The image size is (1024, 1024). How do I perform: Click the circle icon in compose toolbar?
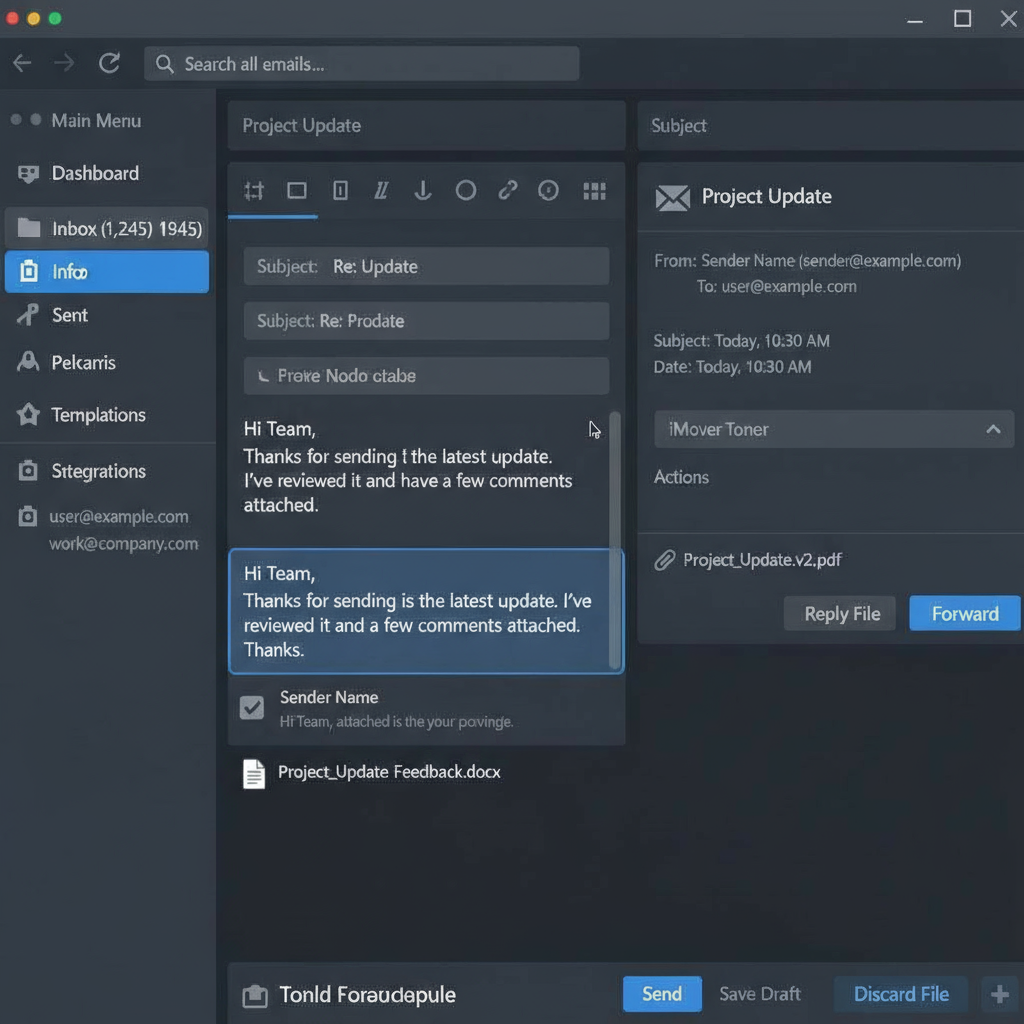pos(466,190)
